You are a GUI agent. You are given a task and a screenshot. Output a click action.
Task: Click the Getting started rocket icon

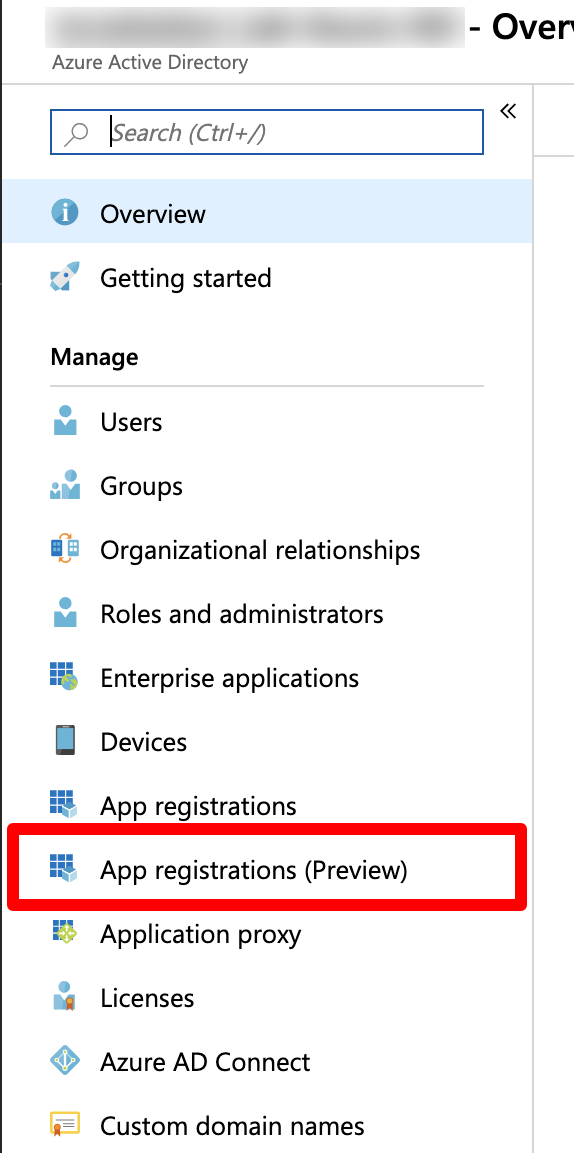click(x=65, y=277)
